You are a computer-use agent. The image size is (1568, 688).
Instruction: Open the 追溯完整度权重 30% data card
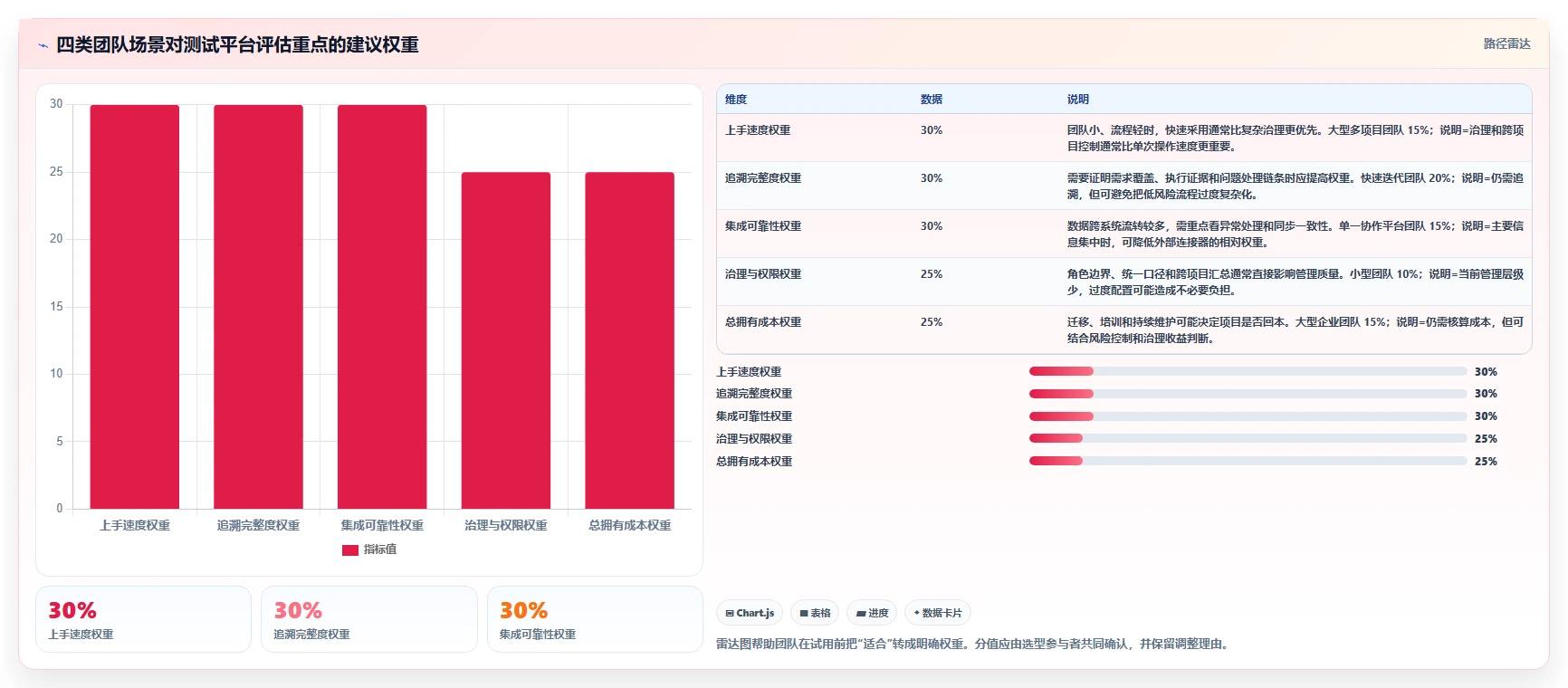[368, 619]
